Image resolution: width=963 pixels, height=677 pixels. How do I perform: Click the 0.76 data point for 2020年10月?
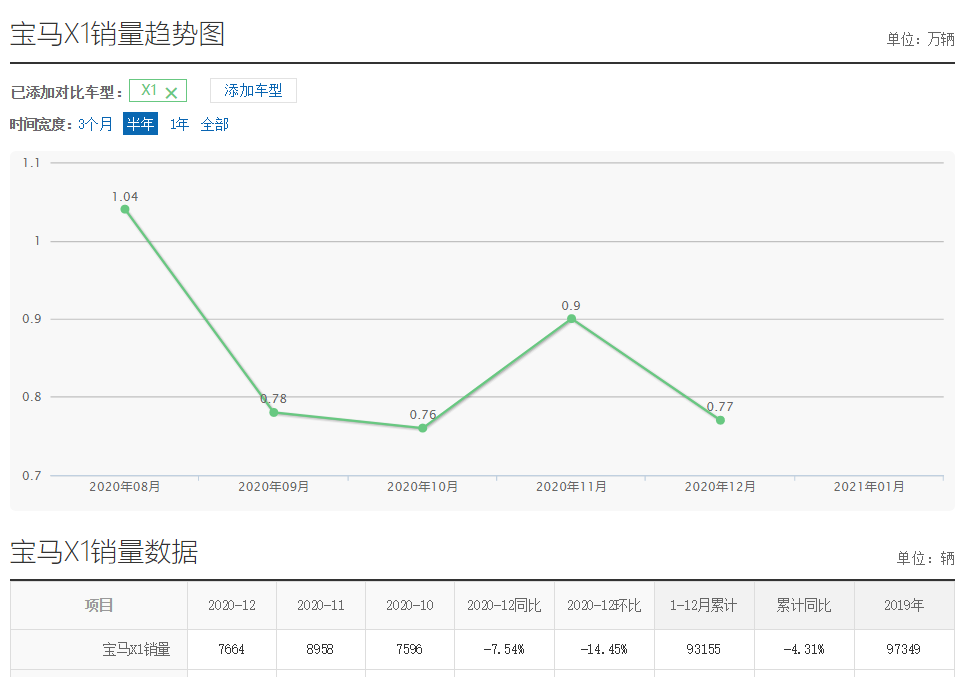(423, 428)
